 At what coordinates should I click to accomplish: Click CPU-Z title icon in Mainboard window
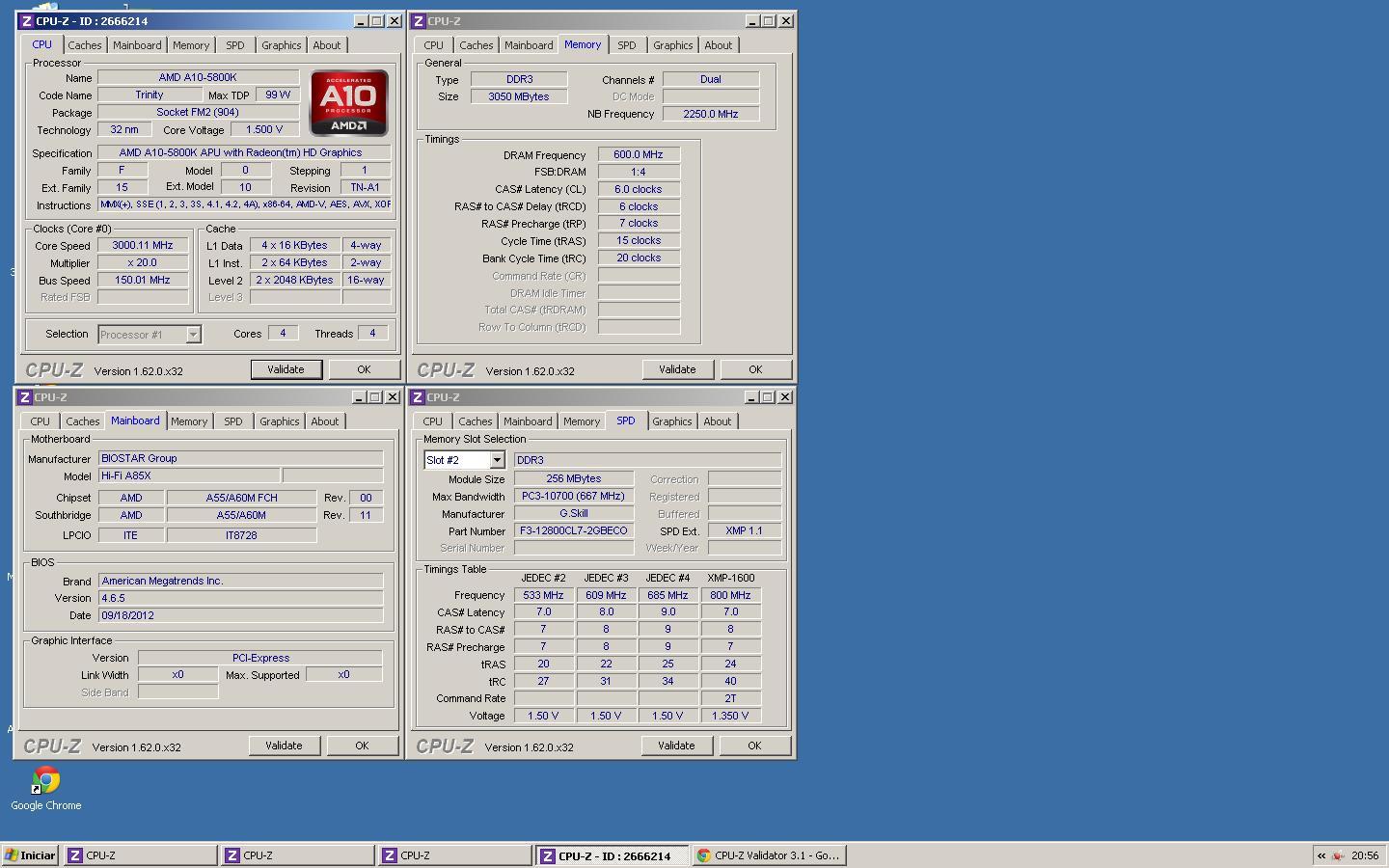[25, 397]
